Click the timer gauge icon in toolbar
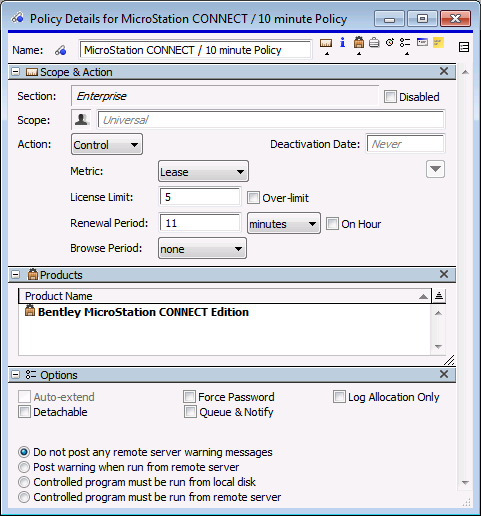The width and height of the screenshot is (481, 516). 390,43
